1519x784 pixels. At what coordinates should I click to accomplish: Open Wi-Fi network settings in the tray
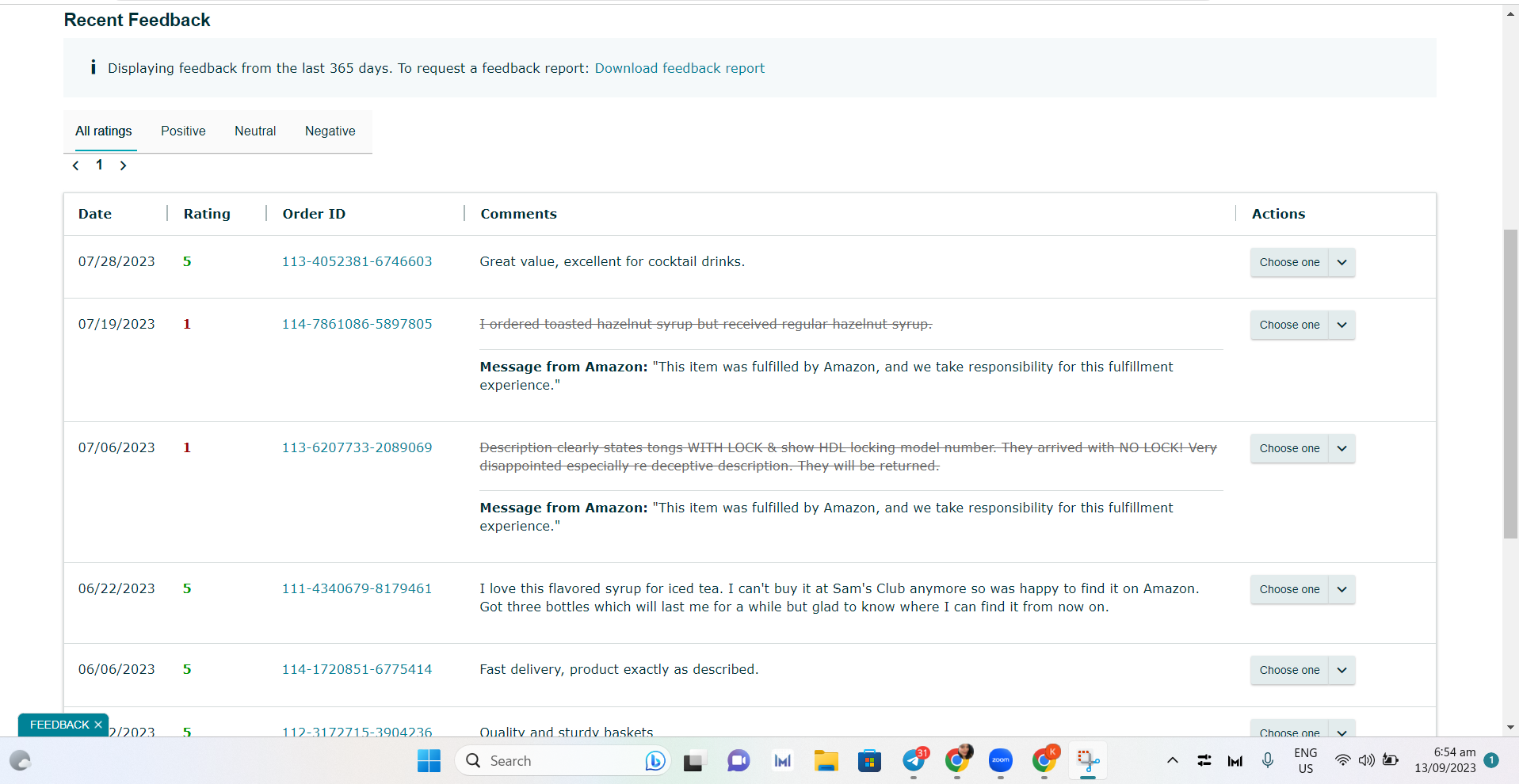pyautogui.click(x=1343, y=761)
